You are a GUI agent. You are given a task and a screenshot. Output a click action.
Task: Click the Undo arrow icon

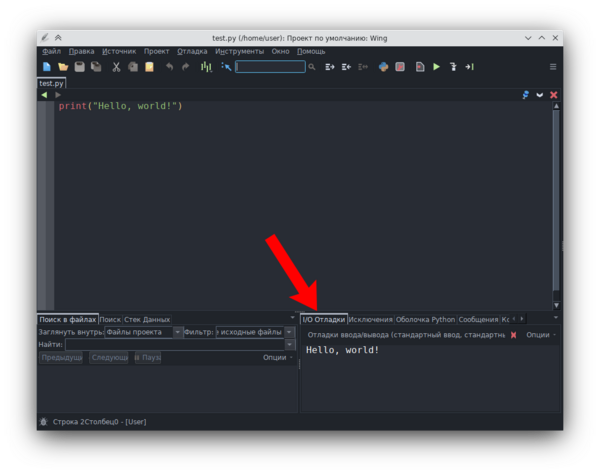169,67
